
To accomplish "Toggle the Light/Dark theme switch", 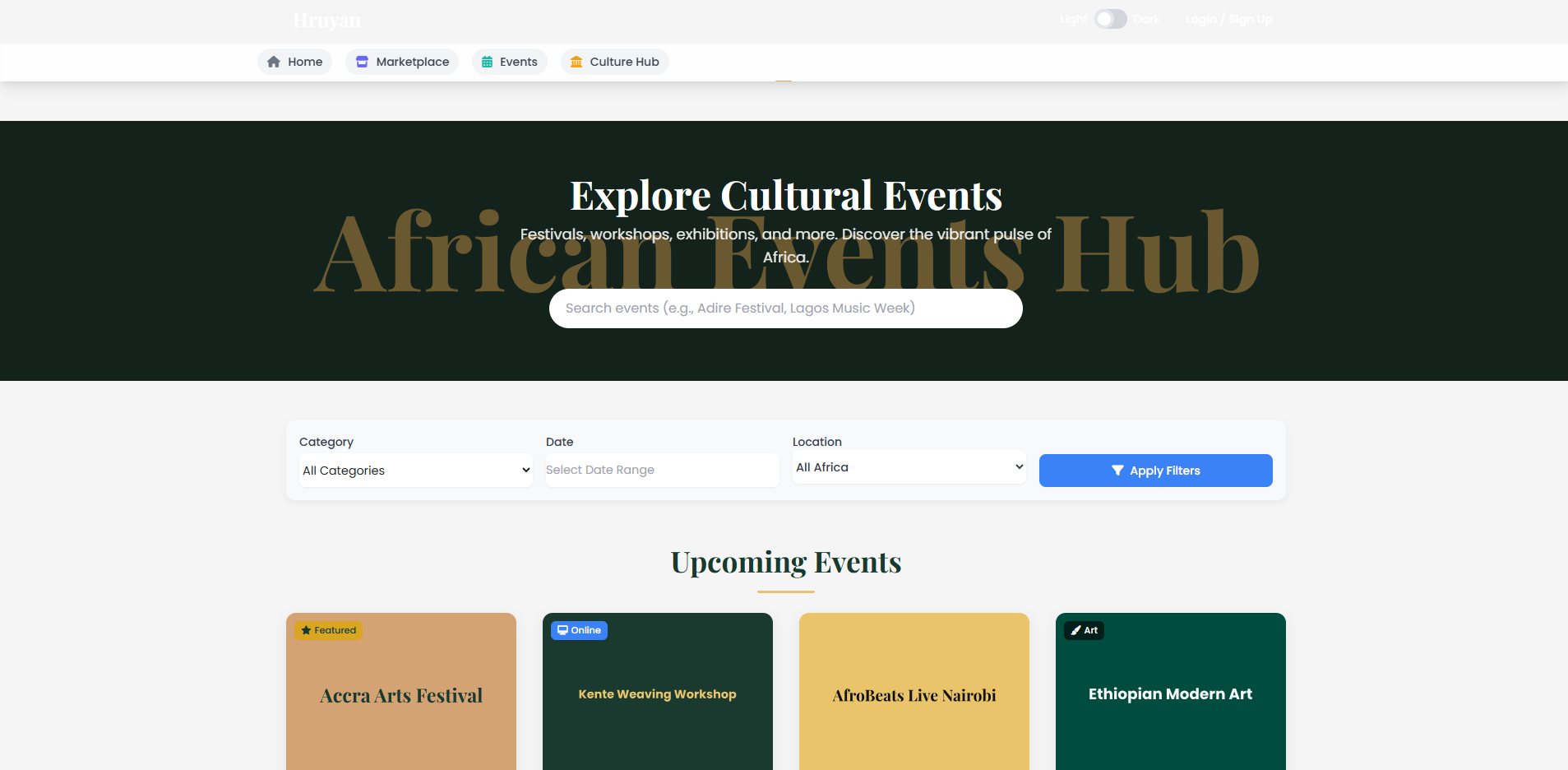I will [x=1110, y=19].
